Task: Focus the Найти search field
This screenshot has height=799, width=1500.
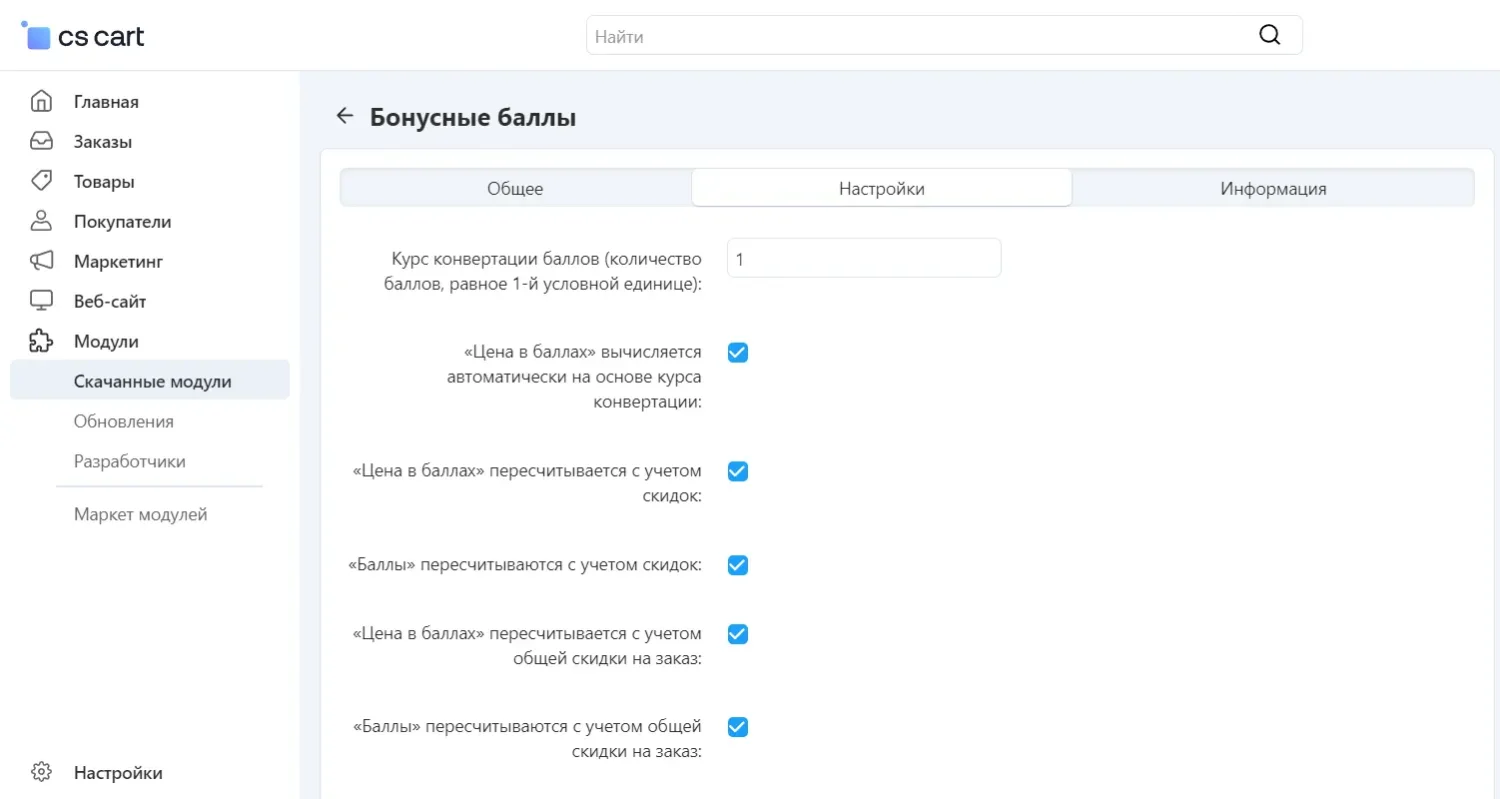Action: (944, 35)
